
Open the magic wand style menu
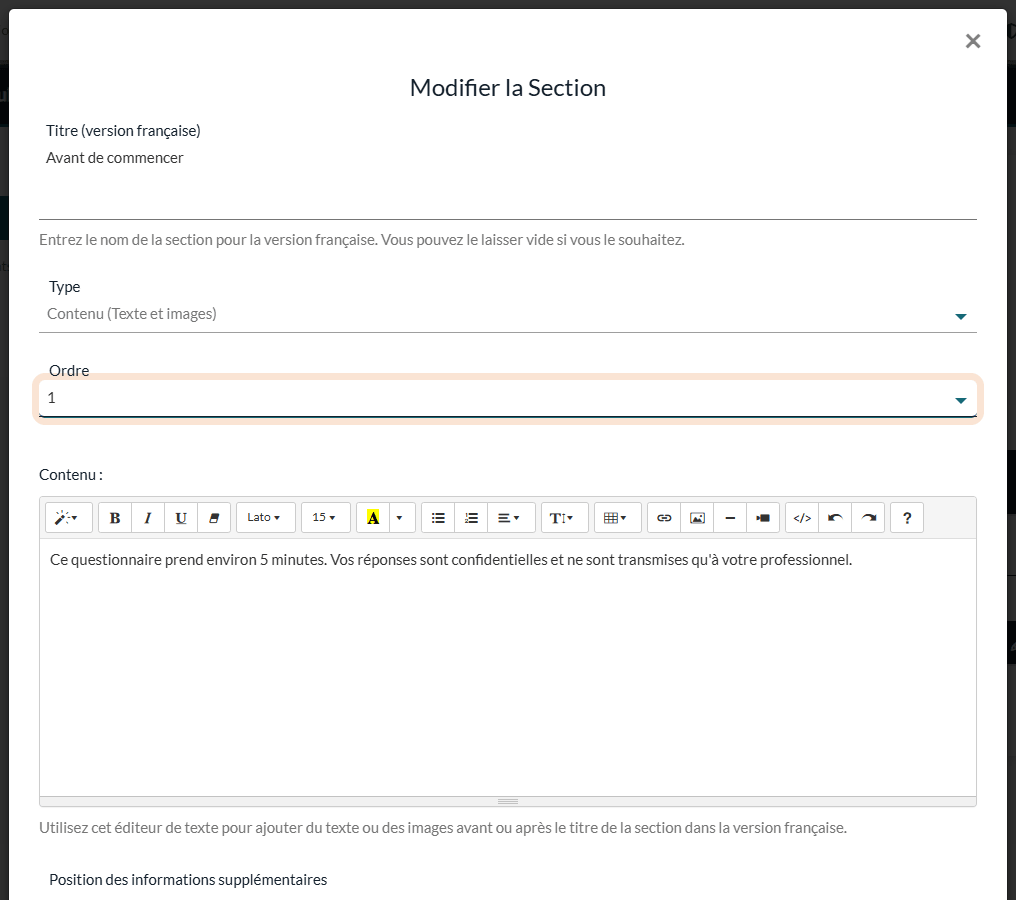(69, 518)
